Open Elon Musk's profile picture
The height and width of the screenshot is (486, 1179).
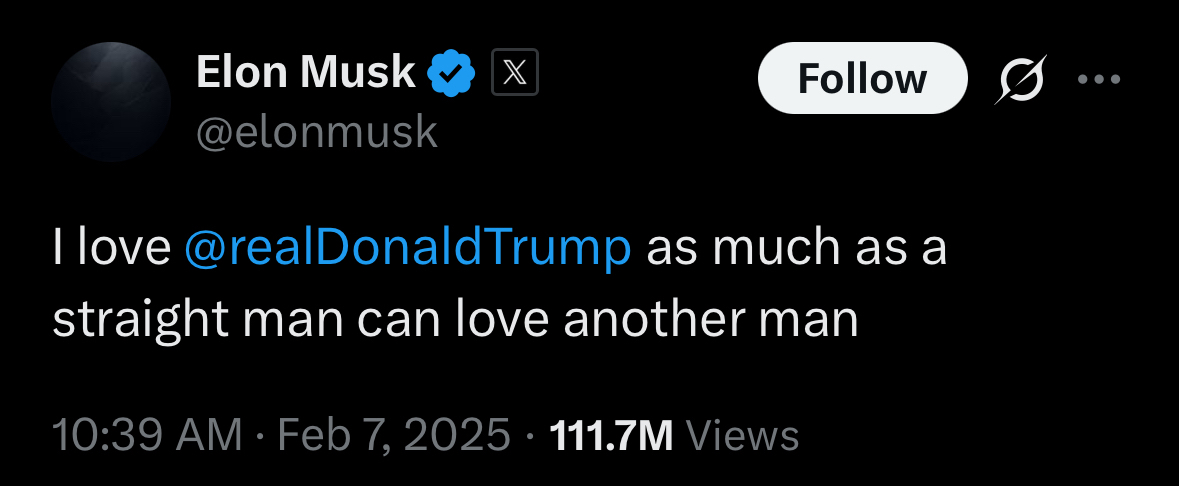pos(111,102)
